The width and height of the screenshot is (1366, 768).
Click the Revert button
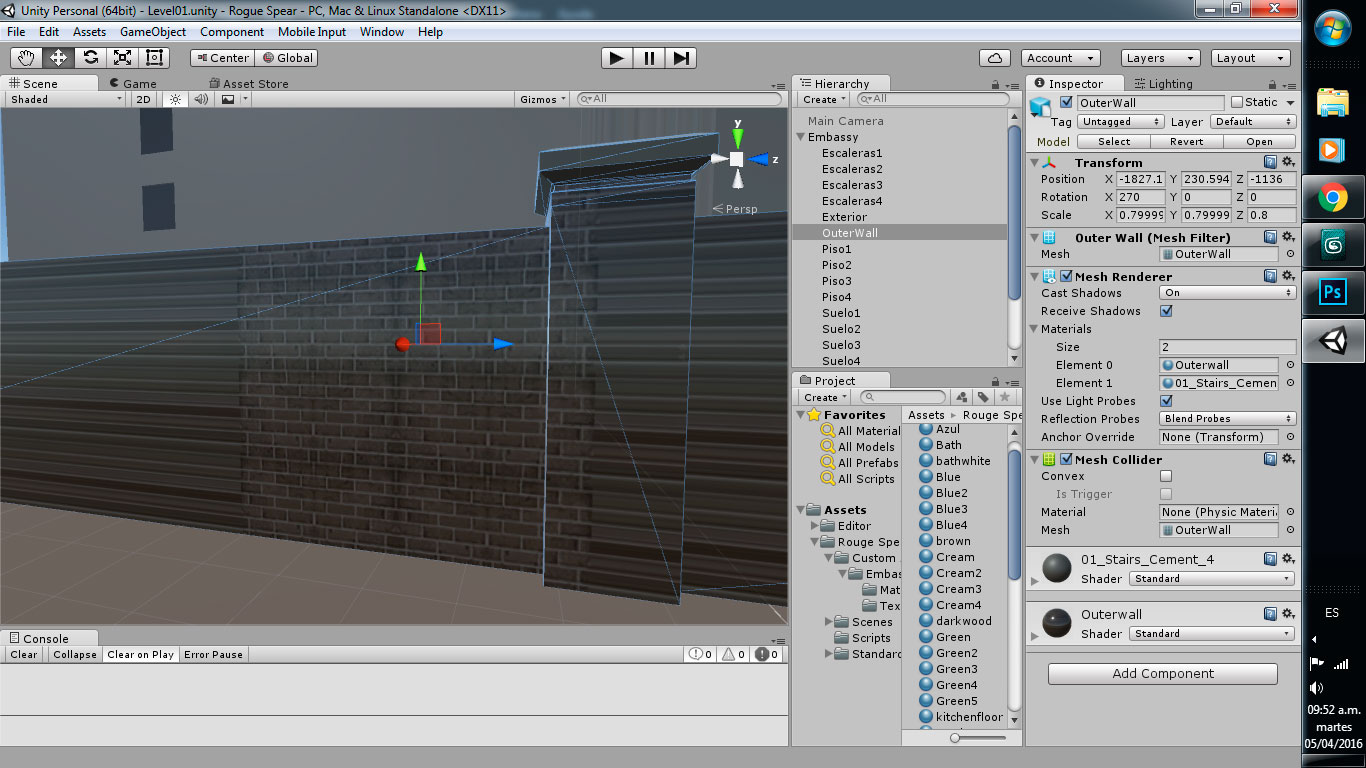(x=1187, y=142)
